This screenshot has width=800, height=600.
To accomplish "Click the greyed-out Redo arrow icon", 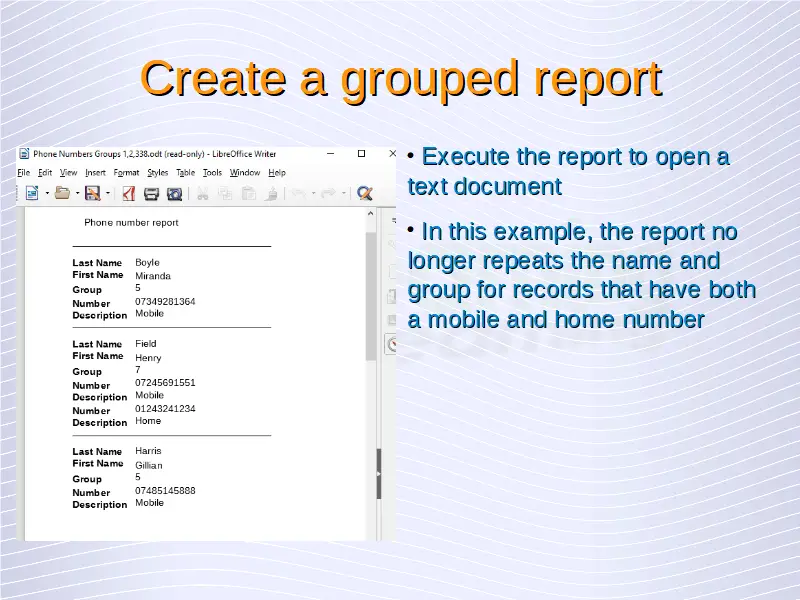I will (x=329, y=193).
